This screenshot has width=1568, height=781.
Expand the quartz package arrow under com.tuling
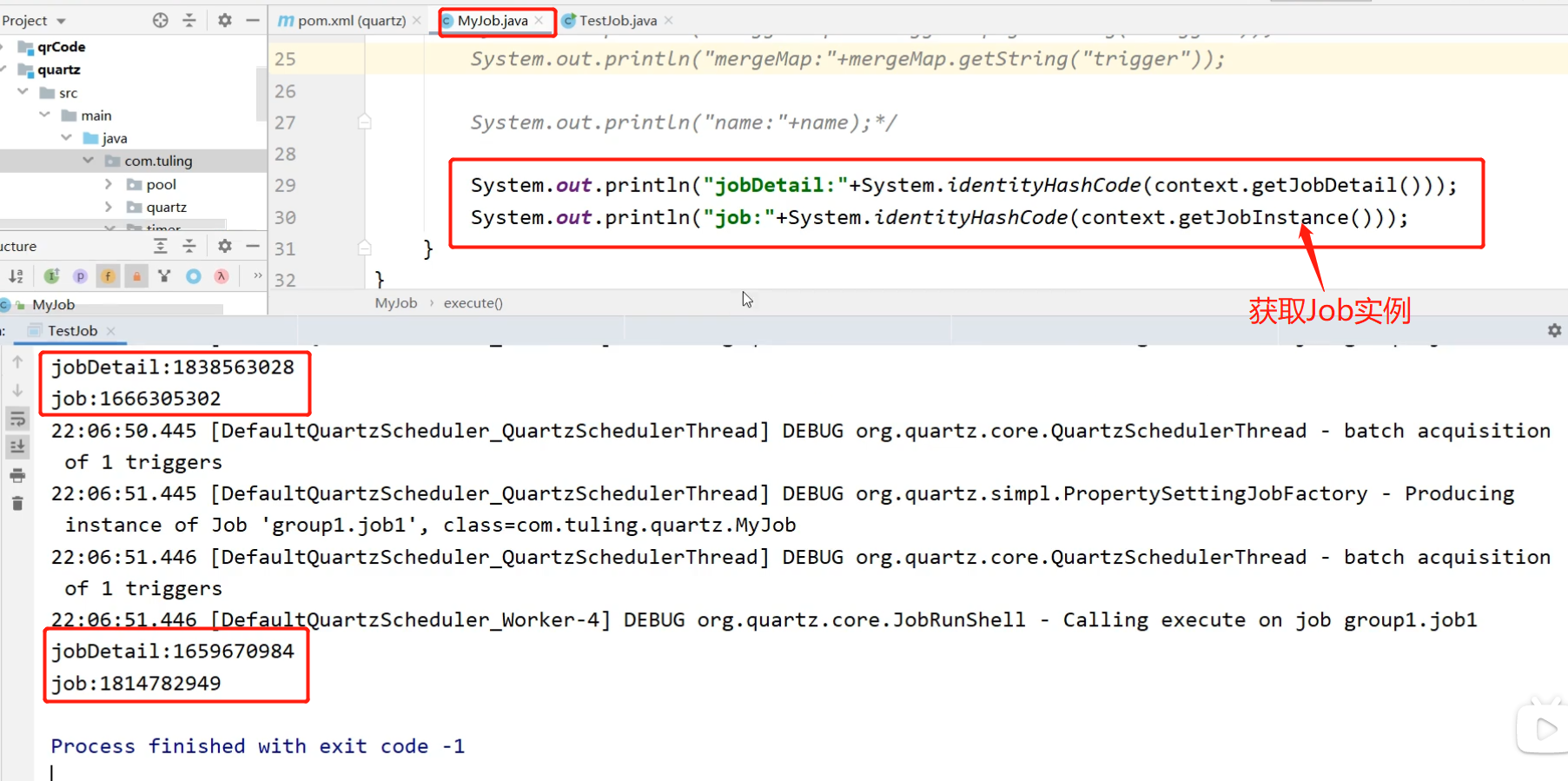click(x=108, y=207)
